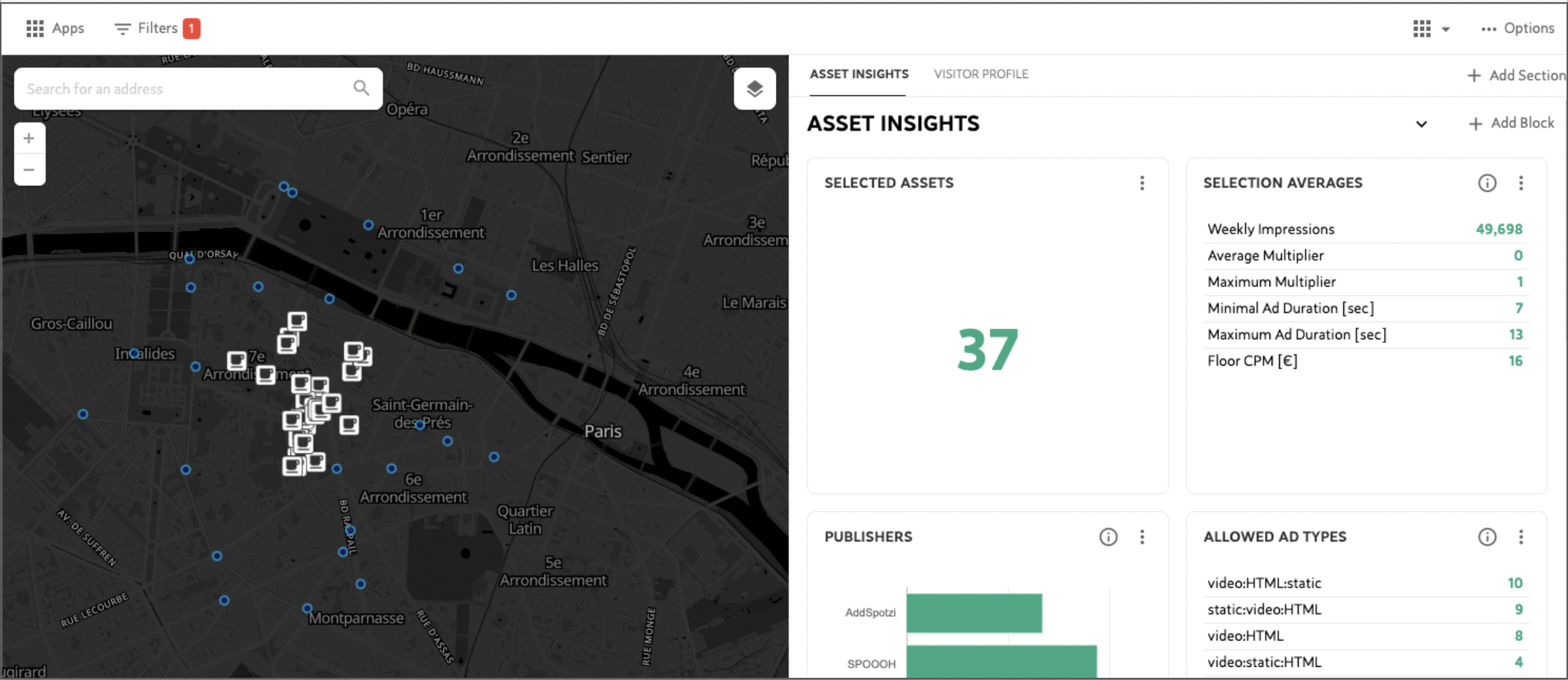Click the SPOOOH publisher bar
1568x680 pixels.
1002,662
